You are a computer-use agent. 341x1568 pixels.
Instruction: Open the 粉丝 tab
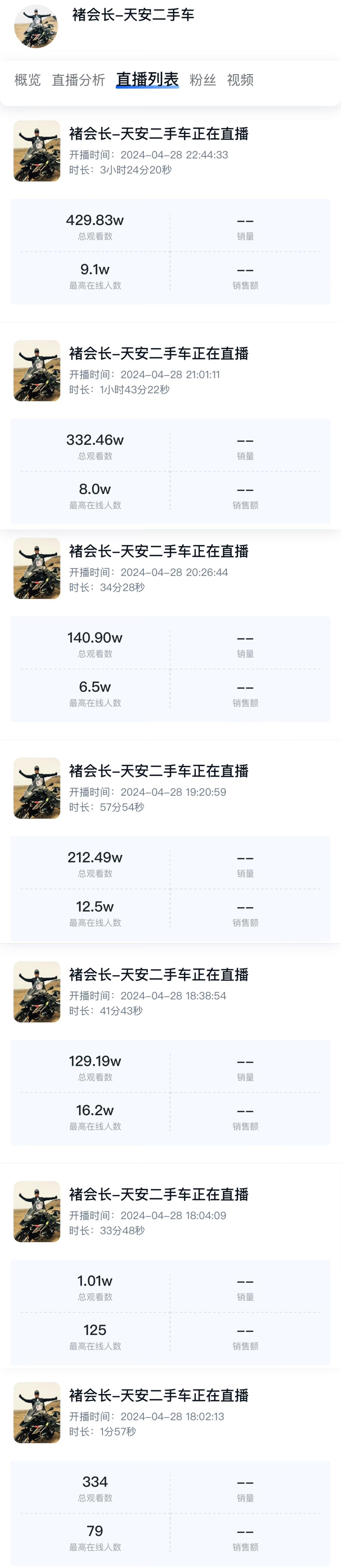coord(203,80)
